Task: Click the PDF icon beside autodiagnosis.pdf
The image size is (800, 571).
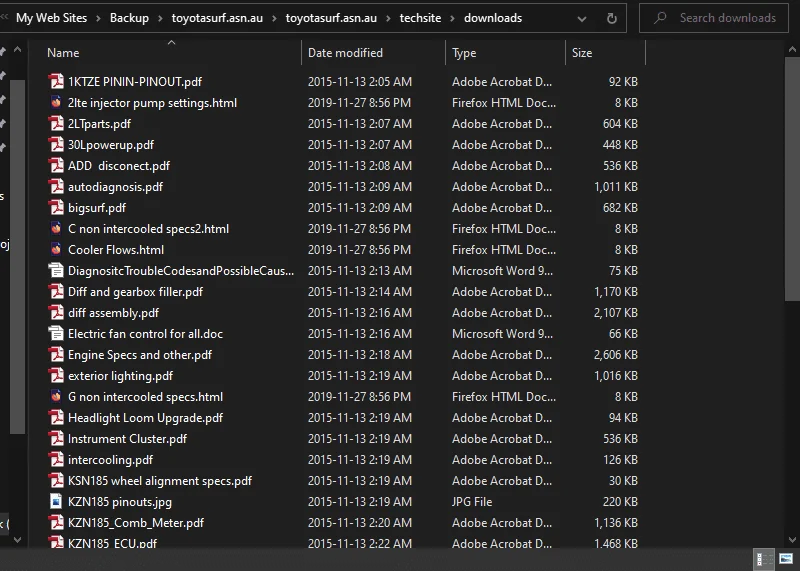Action: tap(56, 186)
